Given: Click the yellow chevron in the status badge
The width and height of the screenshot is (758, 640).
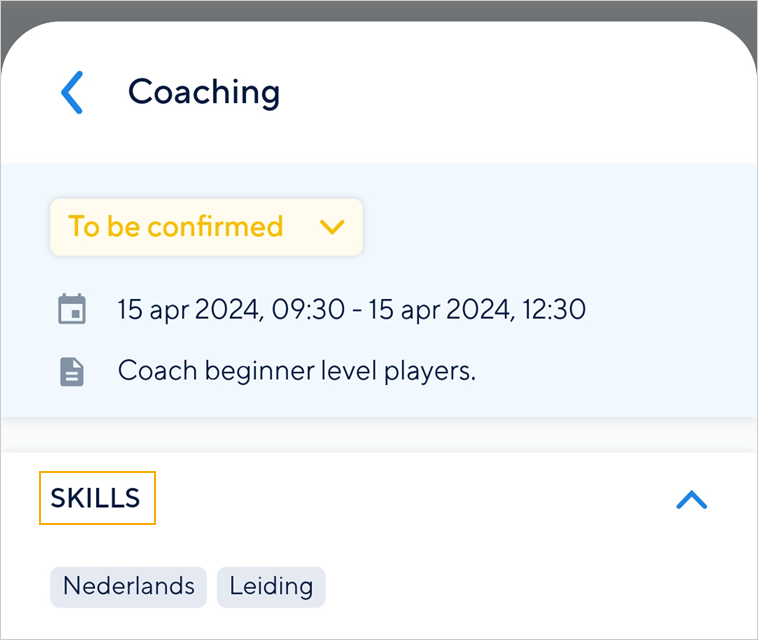Looking at the screenshot, I should (x=332, y=227).
